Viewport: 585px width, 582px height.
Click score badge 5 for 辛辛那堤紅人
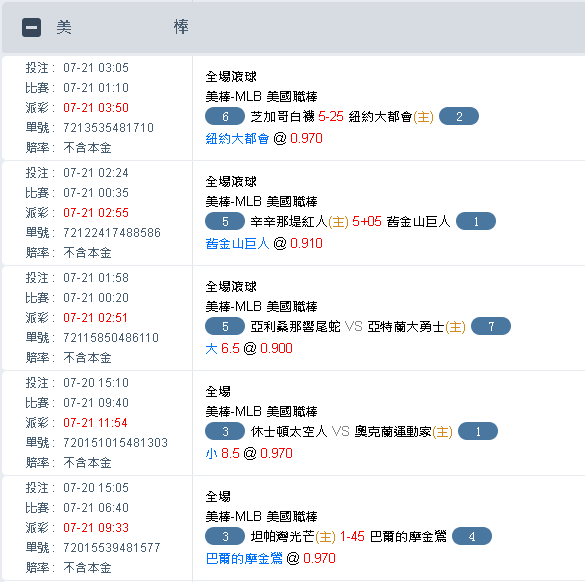pos(225,221)
